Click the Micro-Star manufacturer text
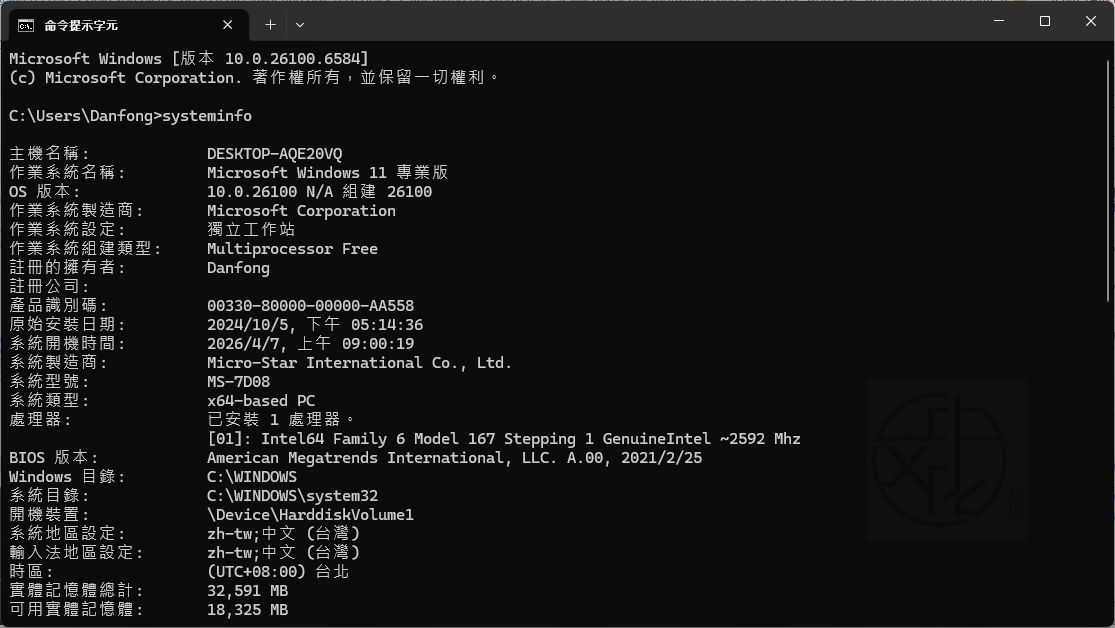 click(360, 362)
